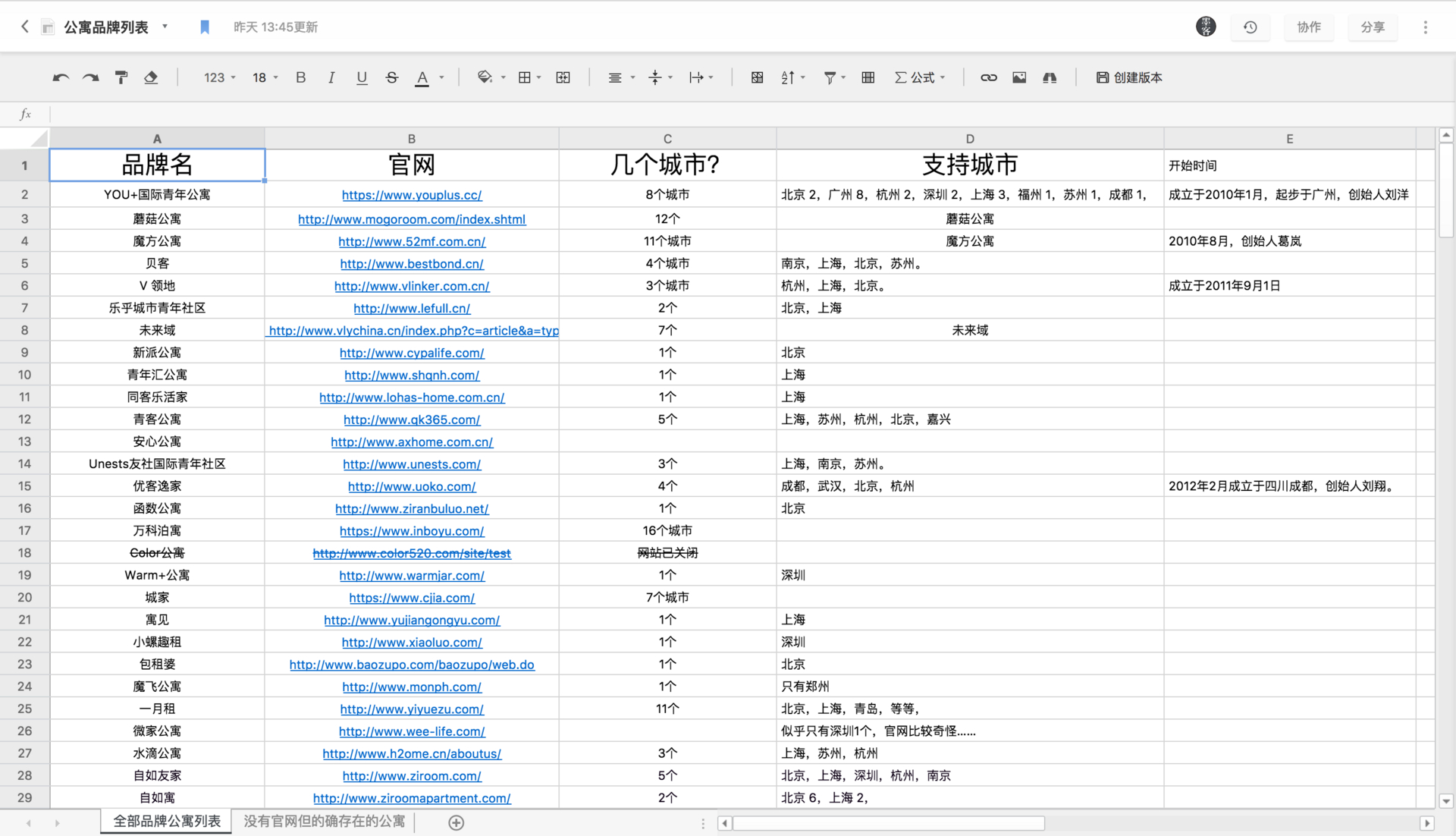This screenshot has height=836, width=1456.
Task: Open the Σ 公式 formula menu
Action: pyautogui.click(x=920, y=77)
